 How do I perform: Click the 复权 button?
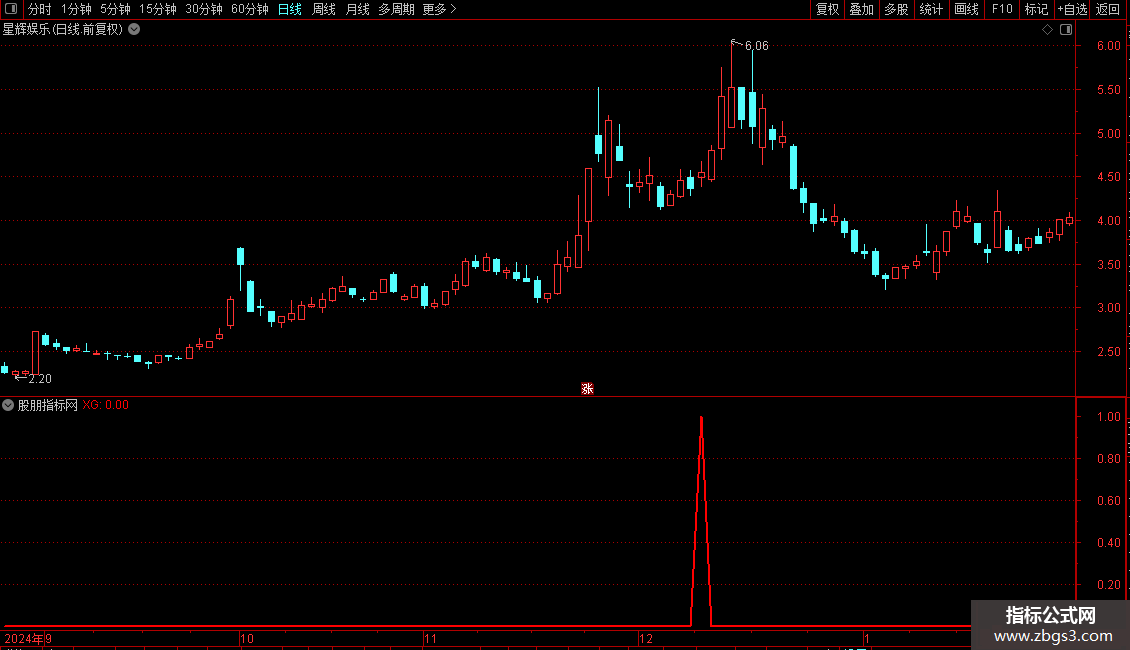coord(827,9)
